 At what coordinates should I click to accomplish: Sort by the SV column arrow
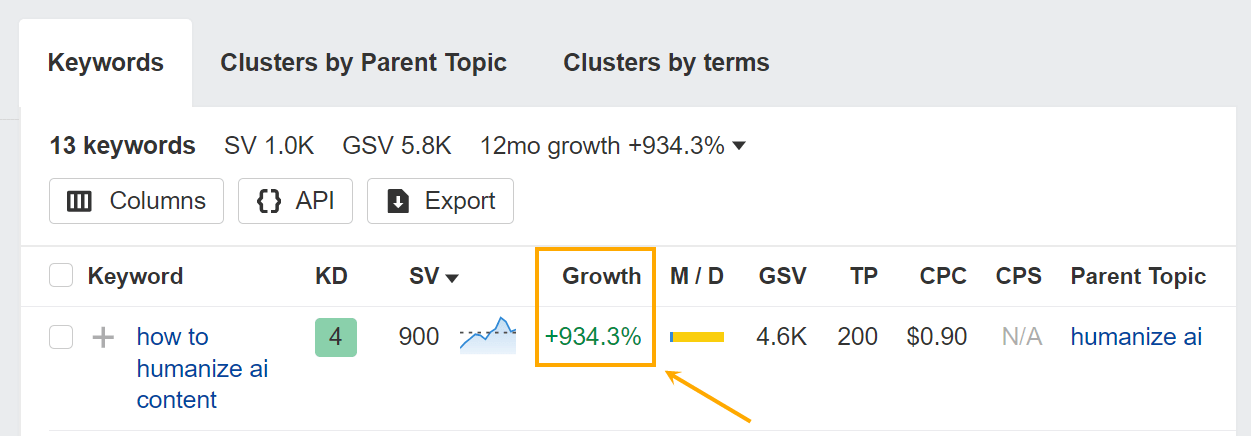pyautogui.click(x=452, y=277)
